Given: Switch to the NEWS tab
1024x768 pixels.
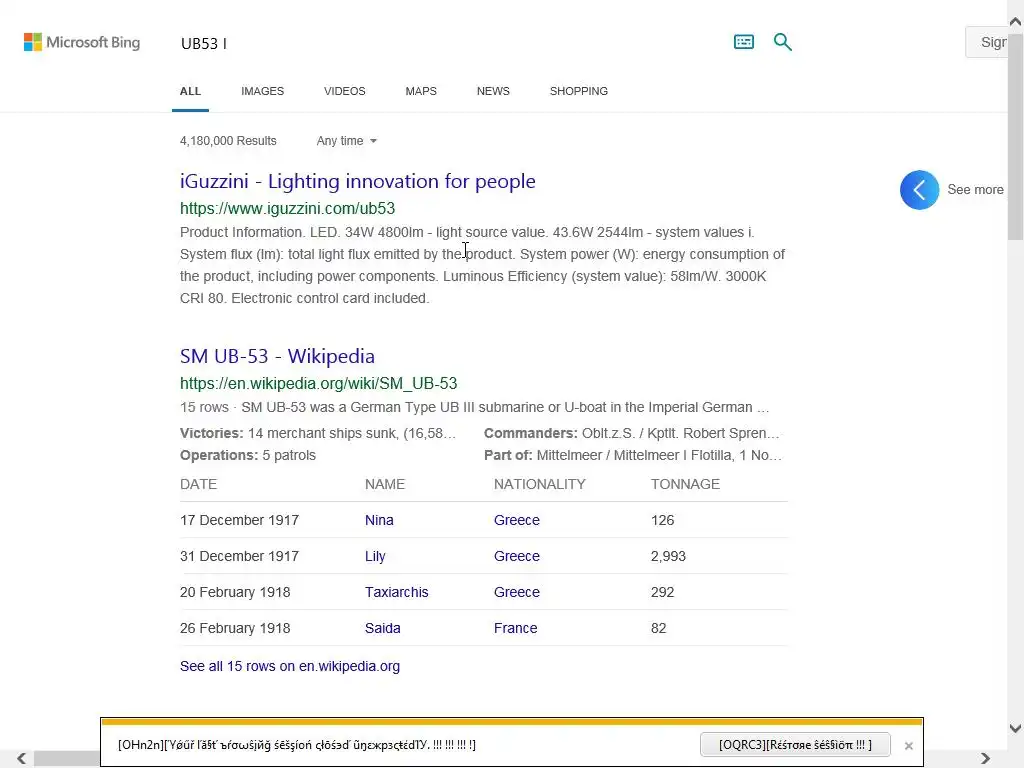Looking at the screenshot, I should point(493,91).
